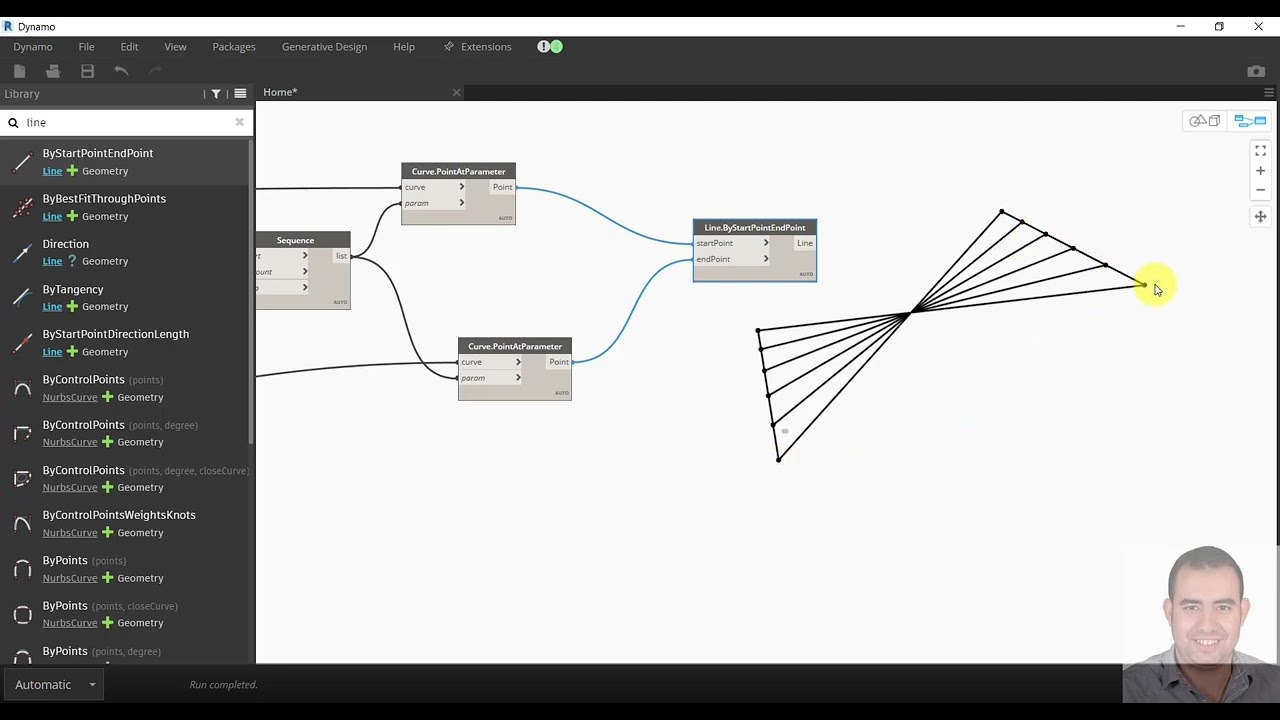Screen dimensions: 1280x720
Task: Clear the library search text
Action: pyautogui.click(x=239, y=122)
